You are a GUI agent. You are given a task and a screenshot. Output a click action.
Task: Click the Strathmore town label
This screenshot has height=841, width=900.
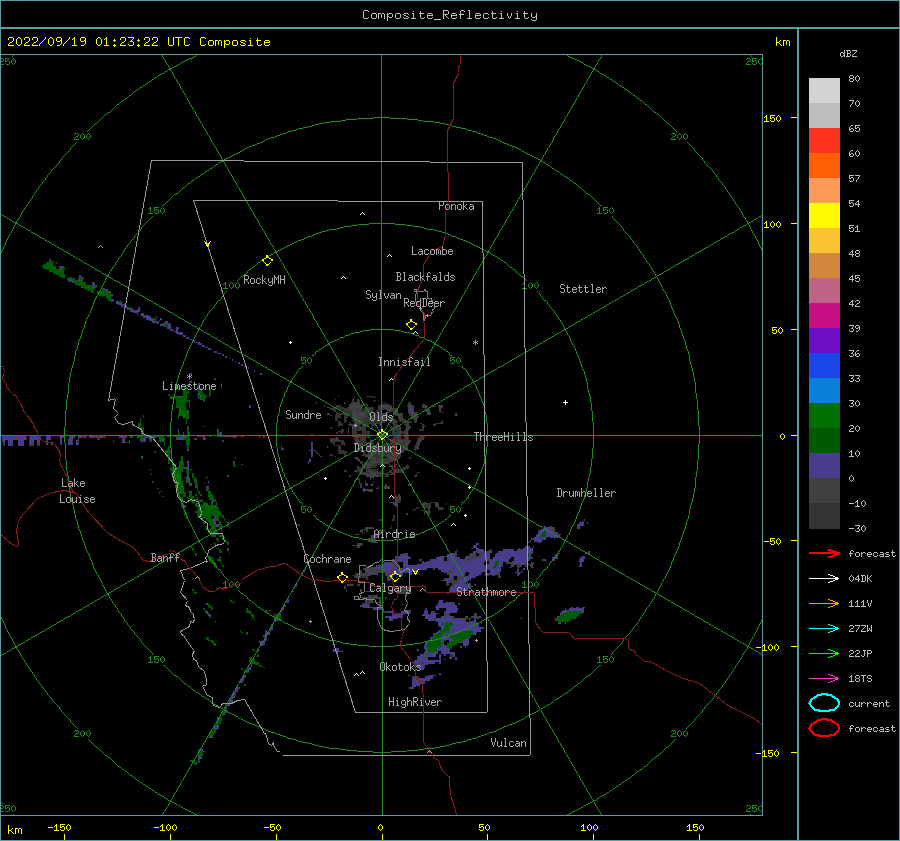point(486,592)
